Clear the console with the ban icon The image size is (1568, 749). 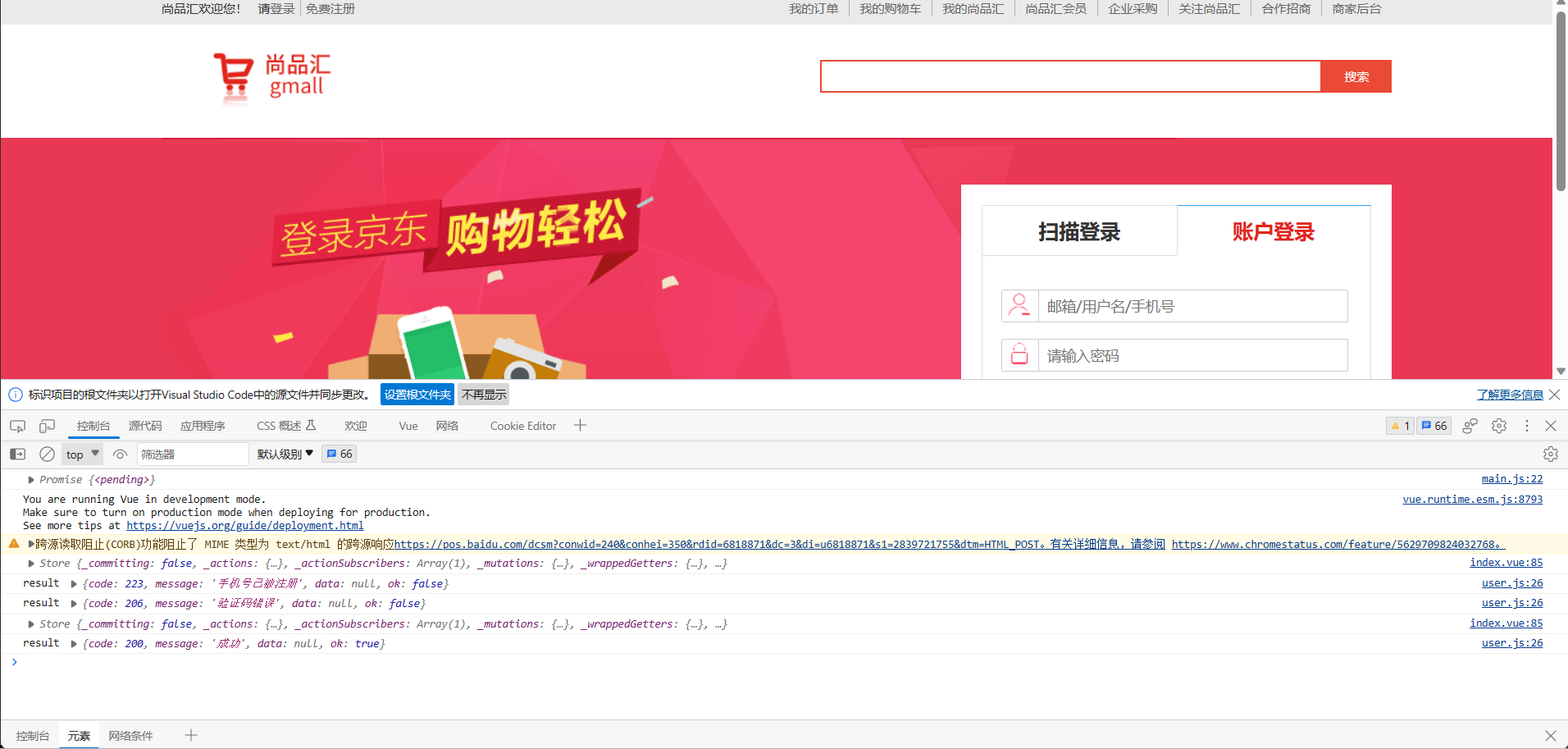click(x=47, y=454)
